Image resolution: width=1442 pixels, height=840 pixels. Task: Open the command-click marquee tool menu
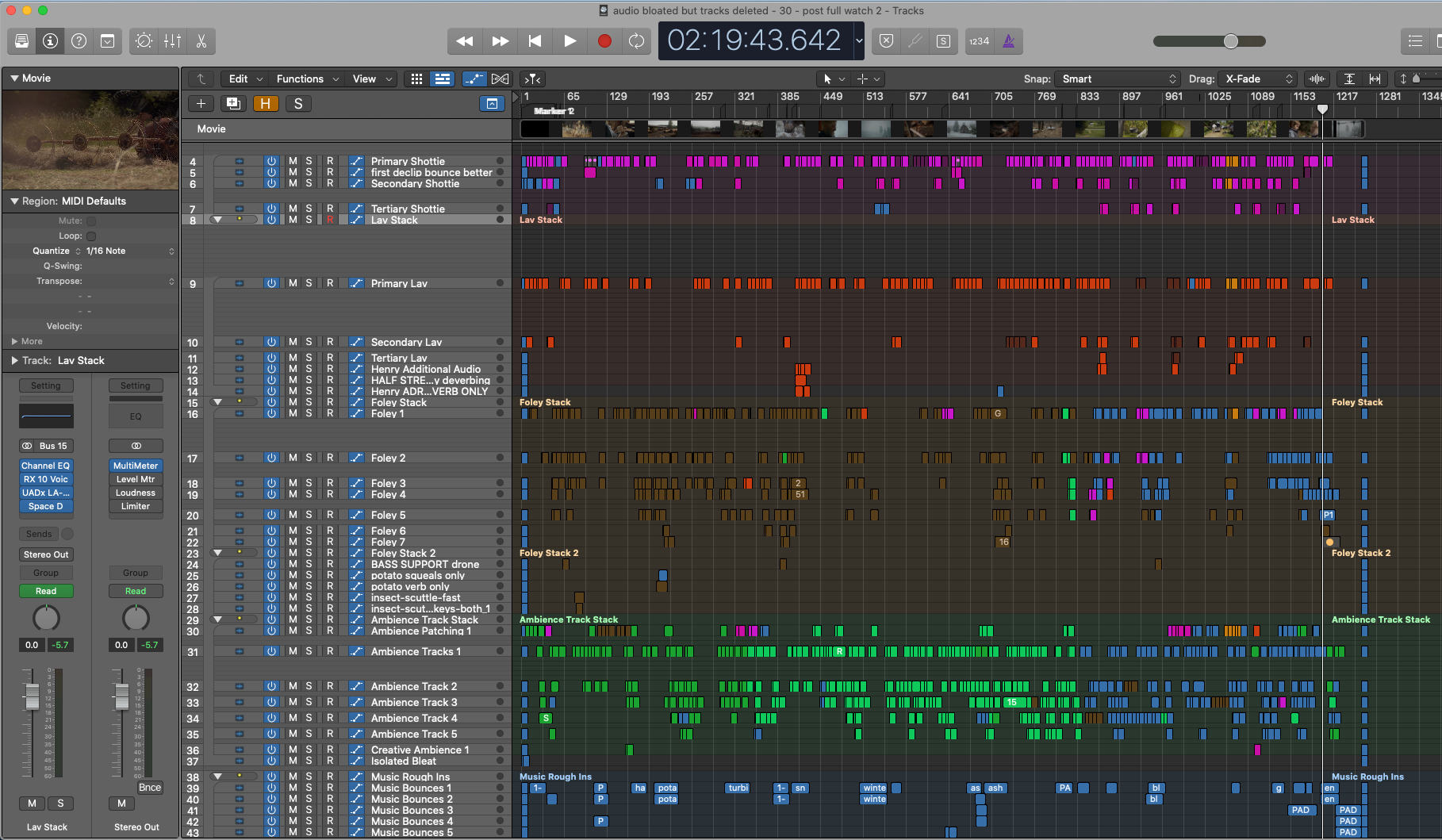tap(868, 79)
